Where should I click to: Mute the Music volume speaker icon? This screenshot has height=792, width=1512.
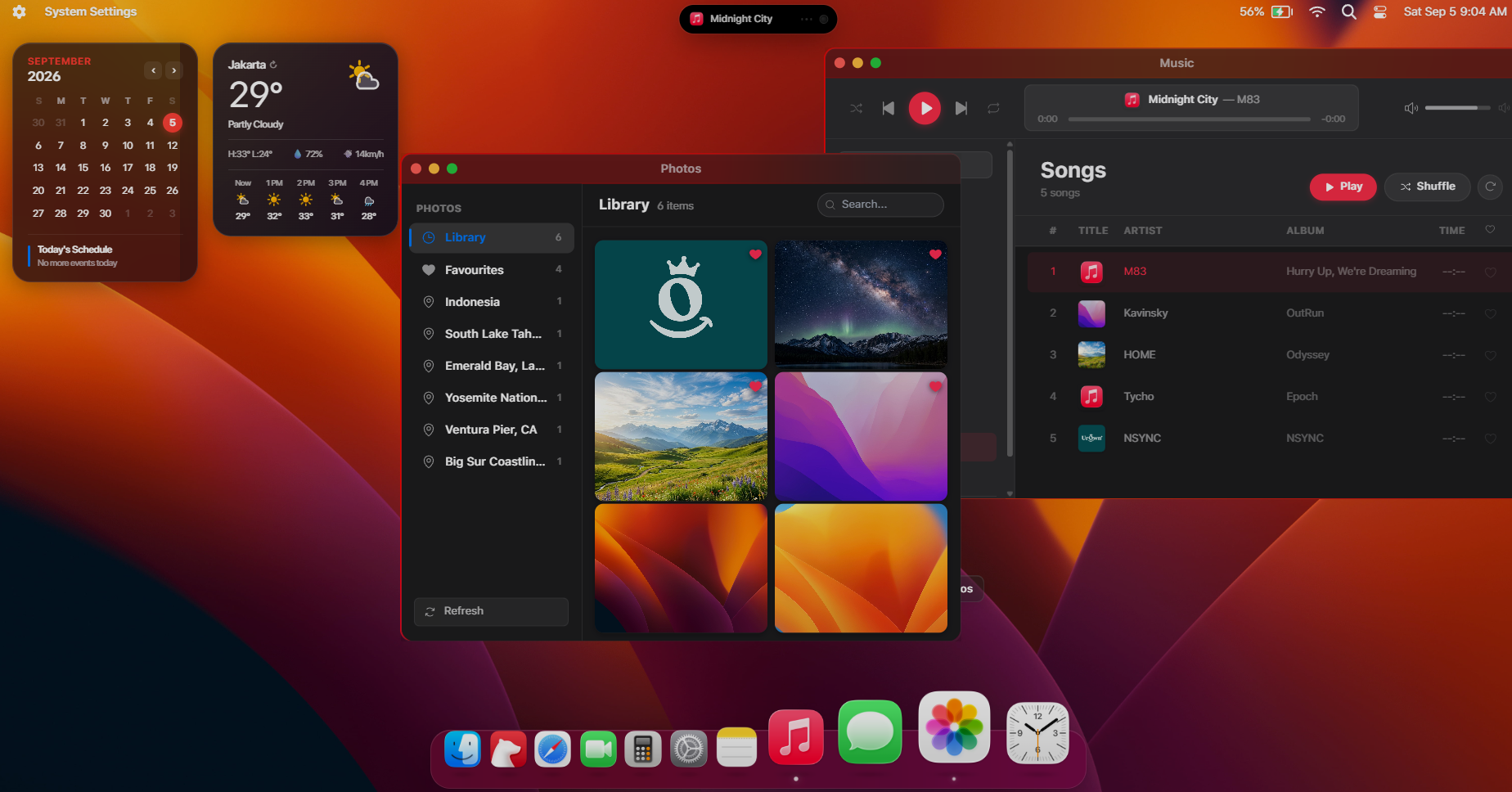coord(1411,108)
